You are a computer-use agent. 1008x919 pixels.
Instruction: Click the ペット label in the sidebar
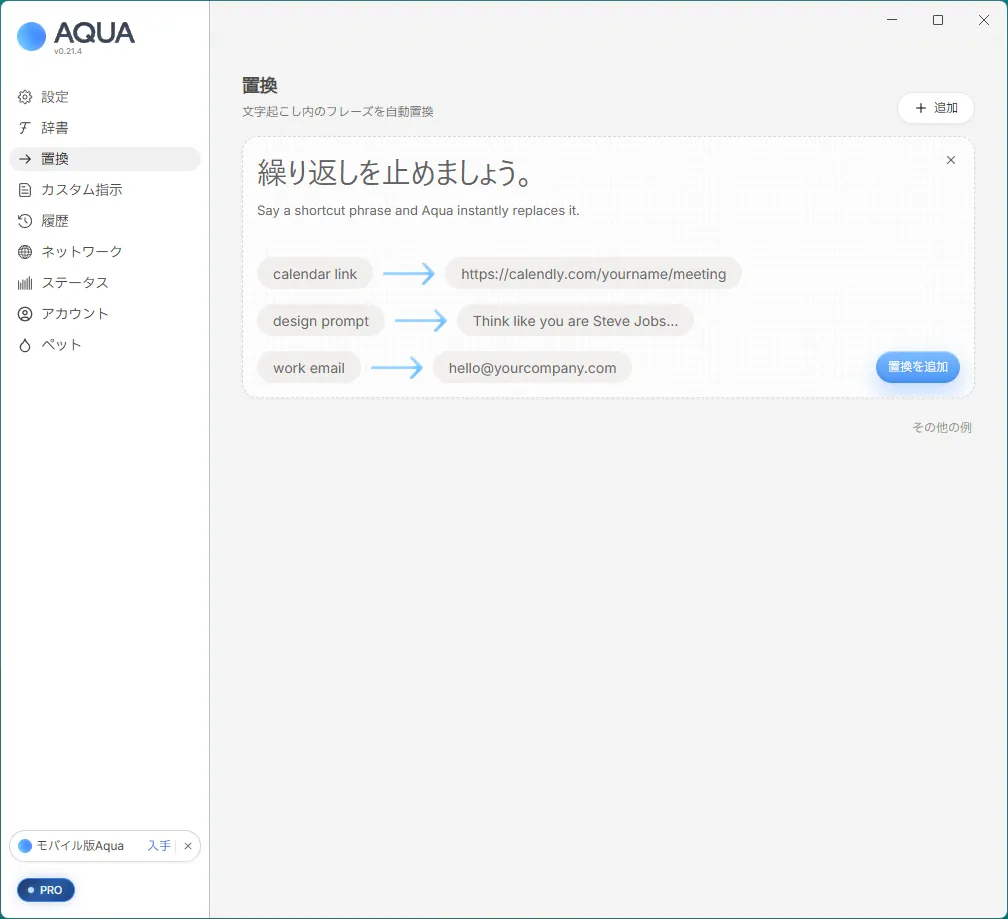point(62,345)
